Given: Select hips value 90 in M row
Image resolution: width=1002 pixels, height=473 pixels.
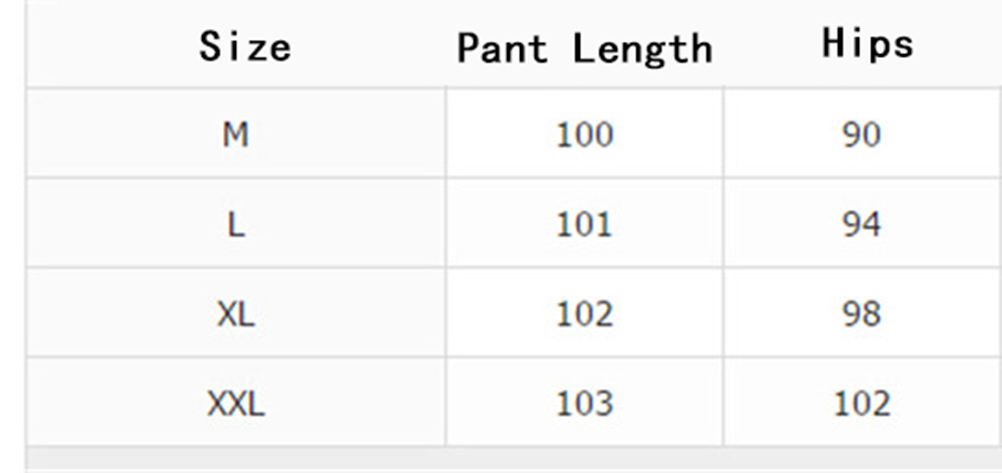Looking at the screenshot, I should pyautogui.click(x=861, y=134).
